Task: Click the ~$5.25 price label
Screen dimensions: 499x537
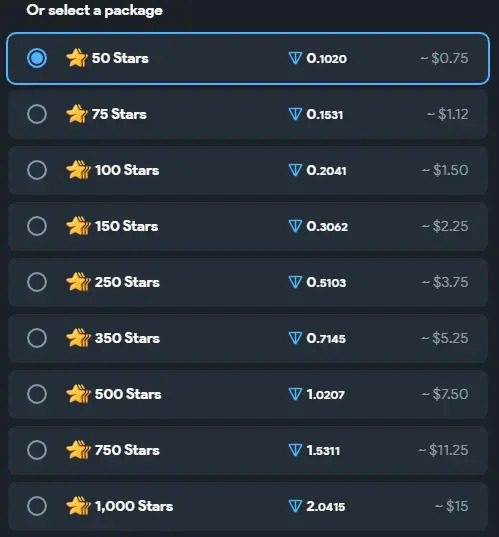Action: click(x=444, y=338)
